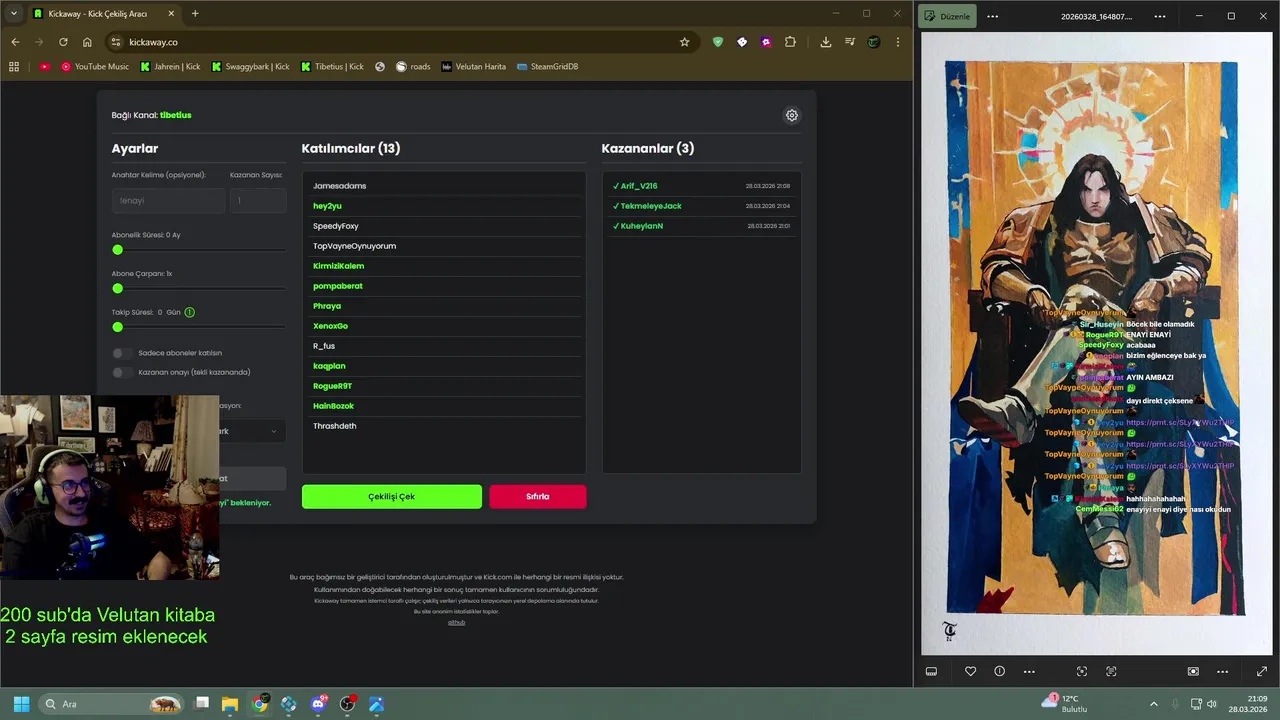Toggle Sadece aboneler katılsın switch

tap(122, 353)
